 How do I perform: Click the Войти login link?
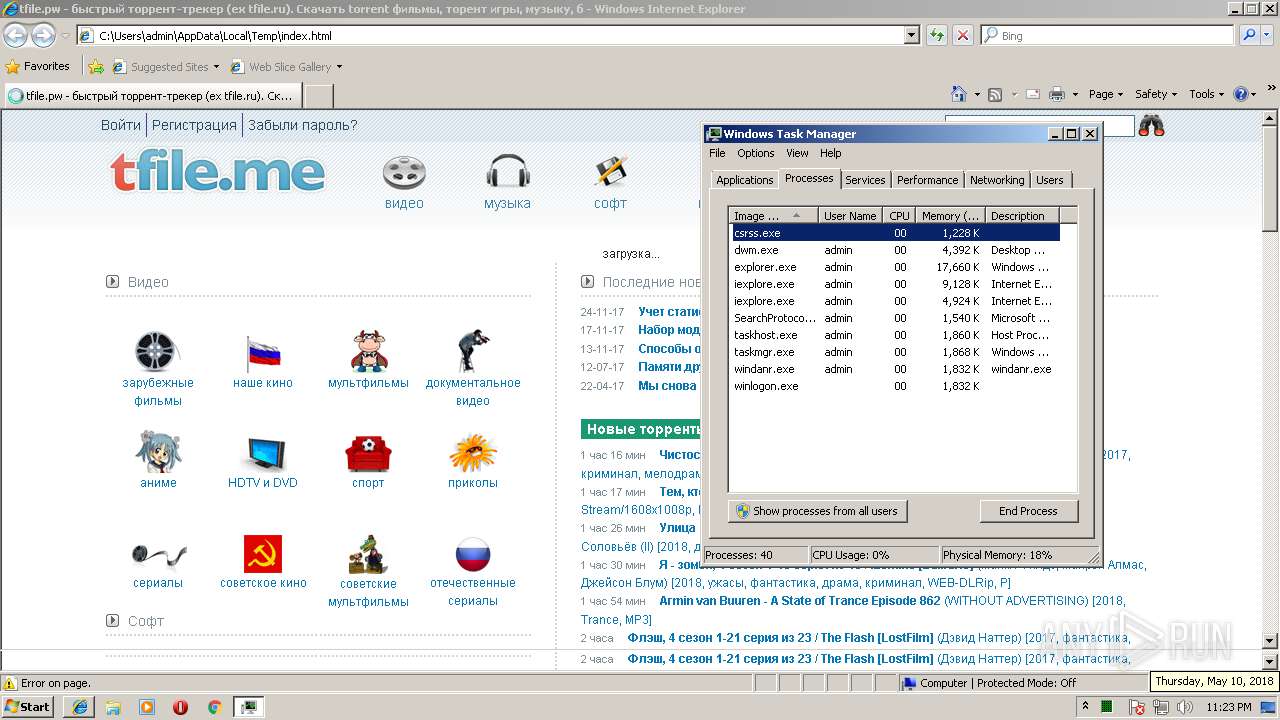click(121, 125)
